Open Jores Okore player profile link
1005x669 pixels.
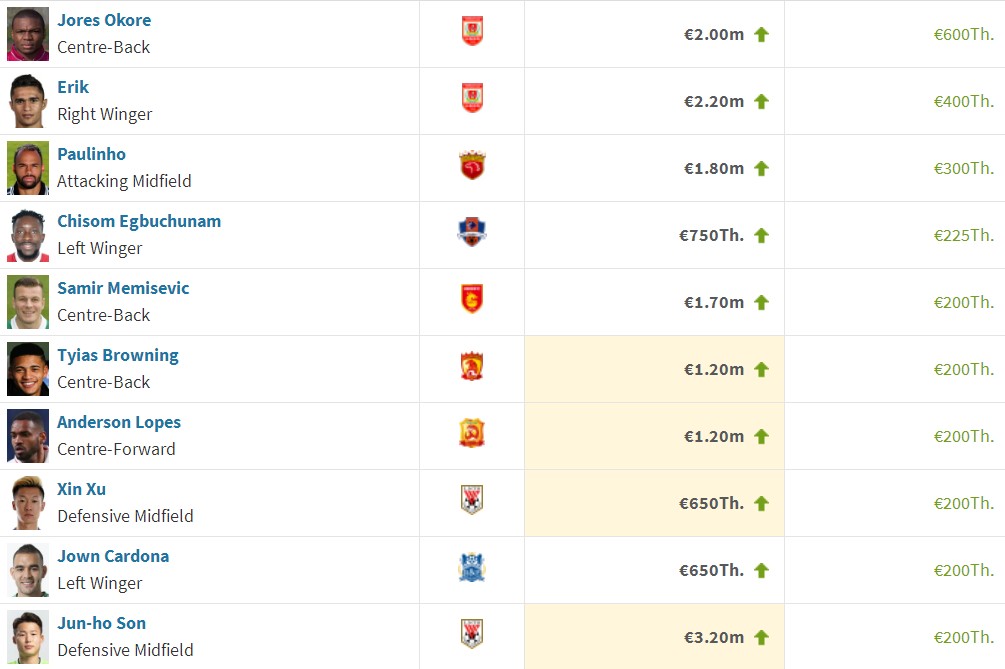[104, 21]
